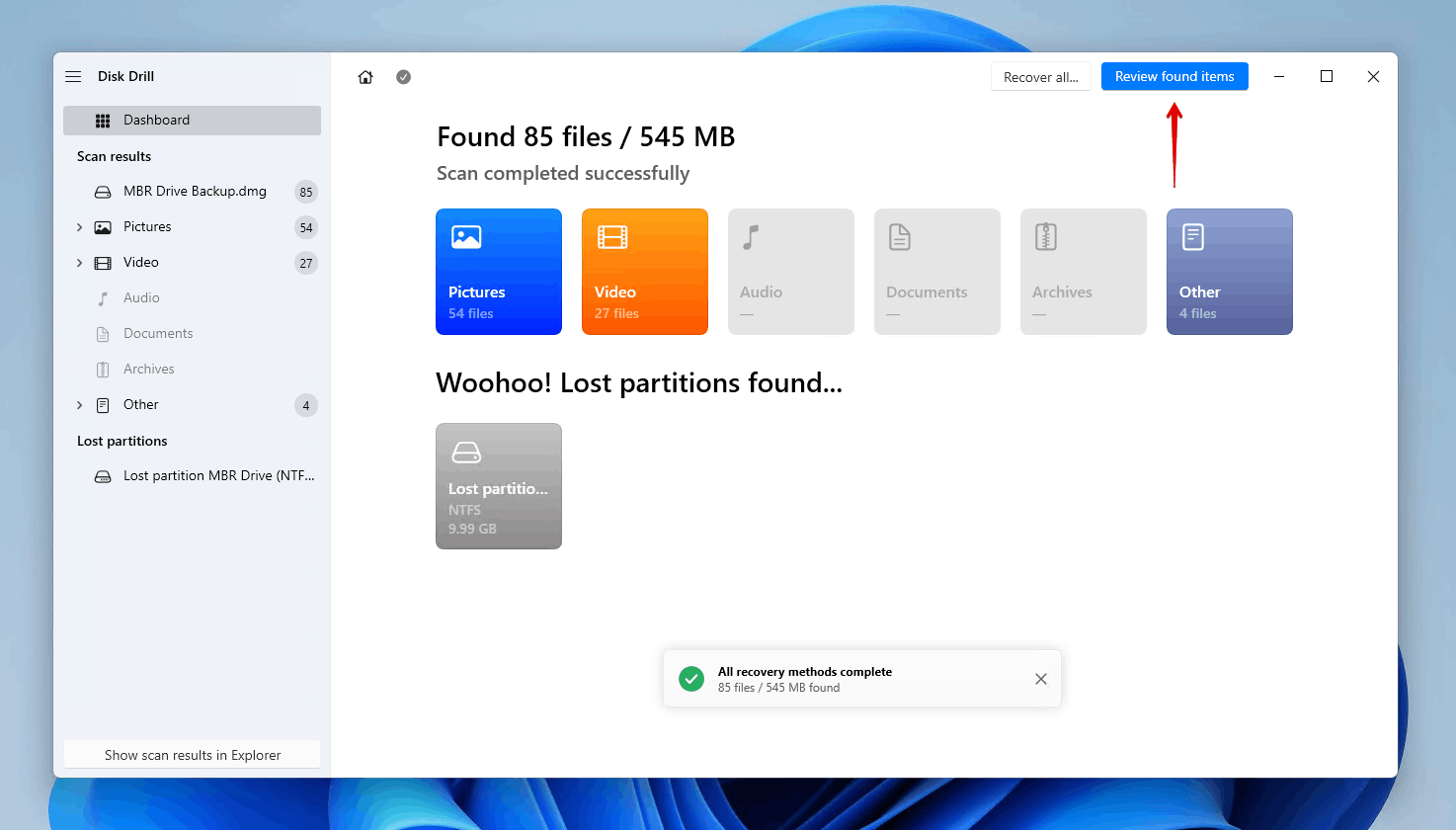Open the Other 4 files card
The width and height of the screenshot is (1456, 830).
(1230, 272)
